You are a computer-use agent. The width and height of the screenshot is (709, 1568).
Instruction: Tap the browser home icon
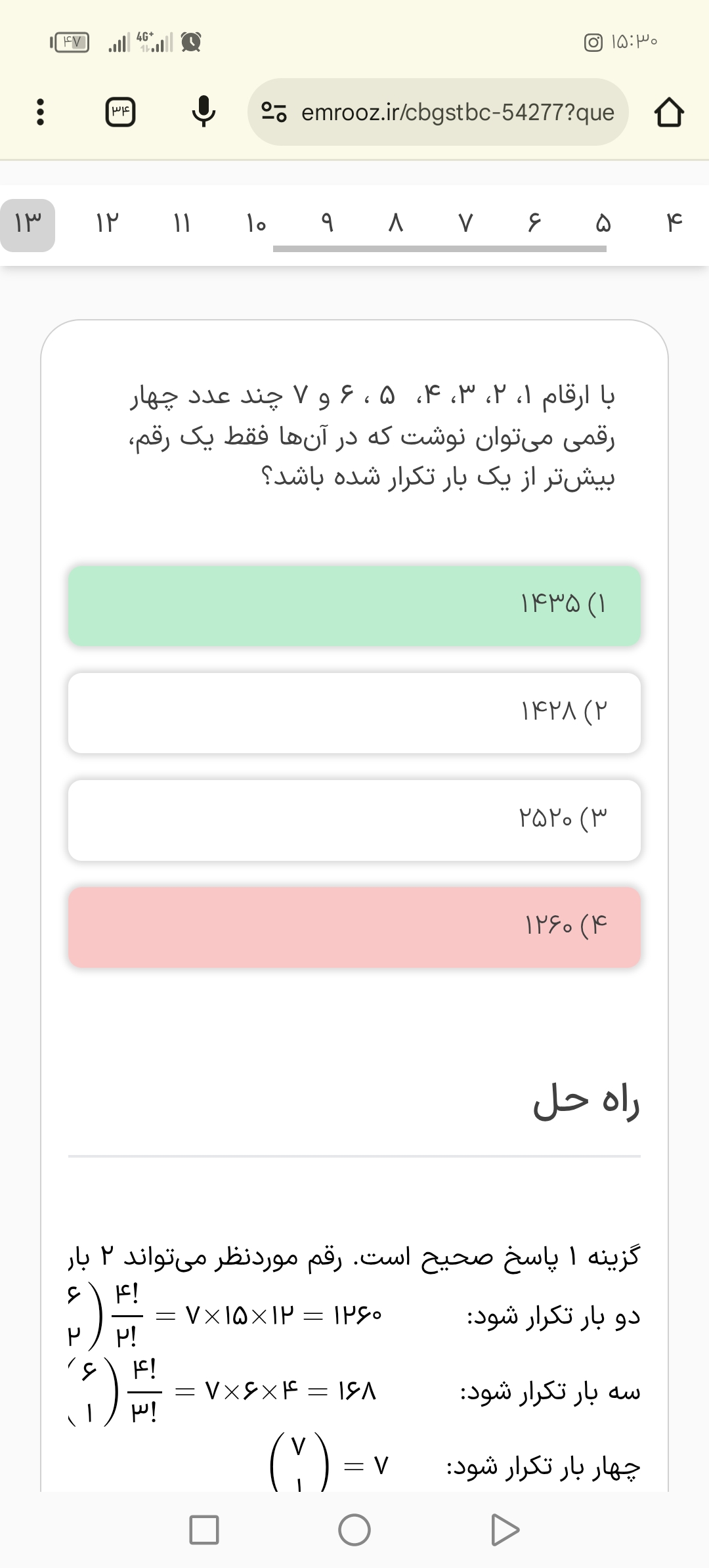coord(668,112)
